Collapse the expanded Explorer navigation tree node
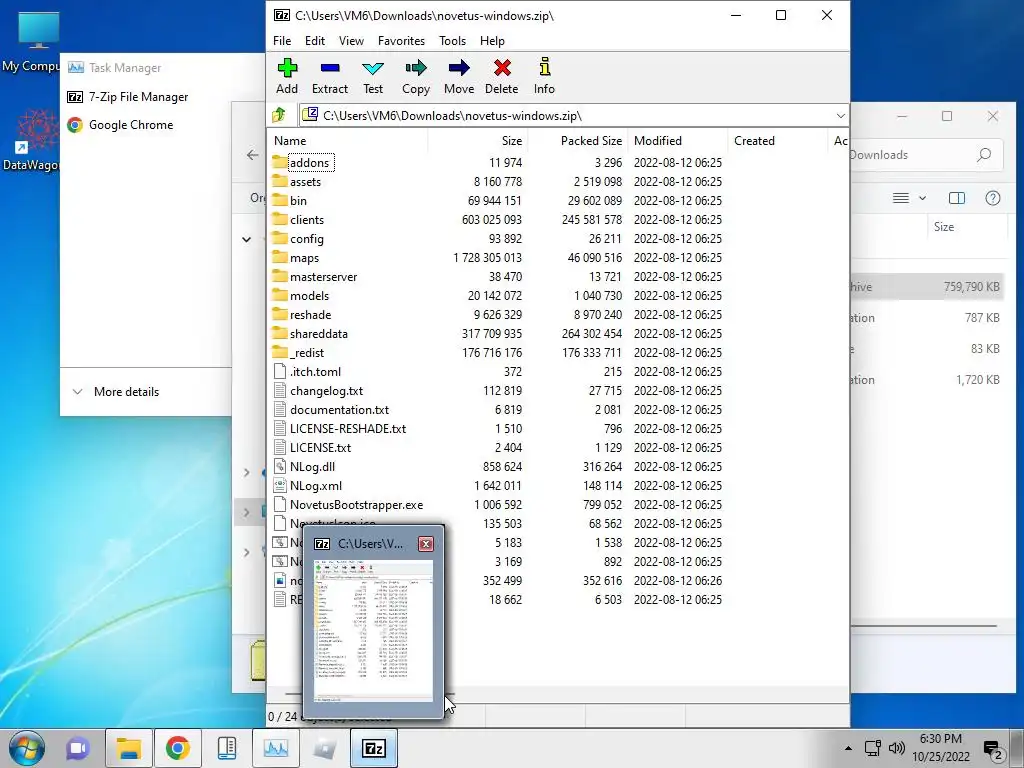 pyautogui.click(x=246, y=240)
